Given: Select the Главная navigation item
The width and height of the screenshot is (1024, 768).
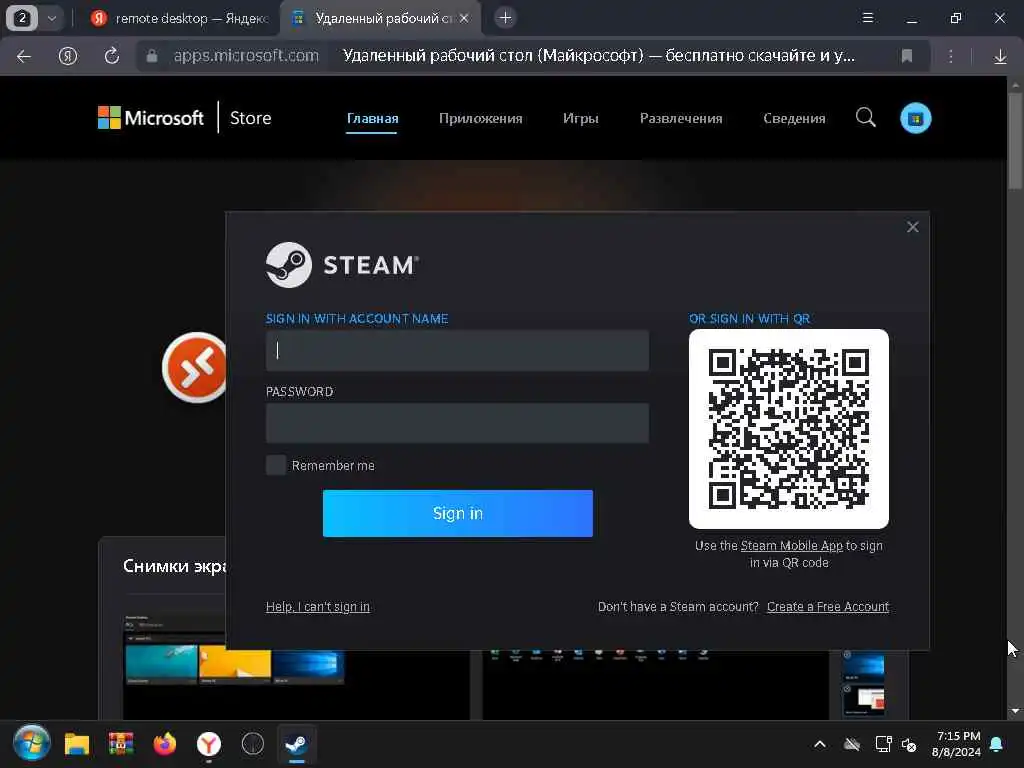Looking at the screenshot, I should (x=372, y=118).
